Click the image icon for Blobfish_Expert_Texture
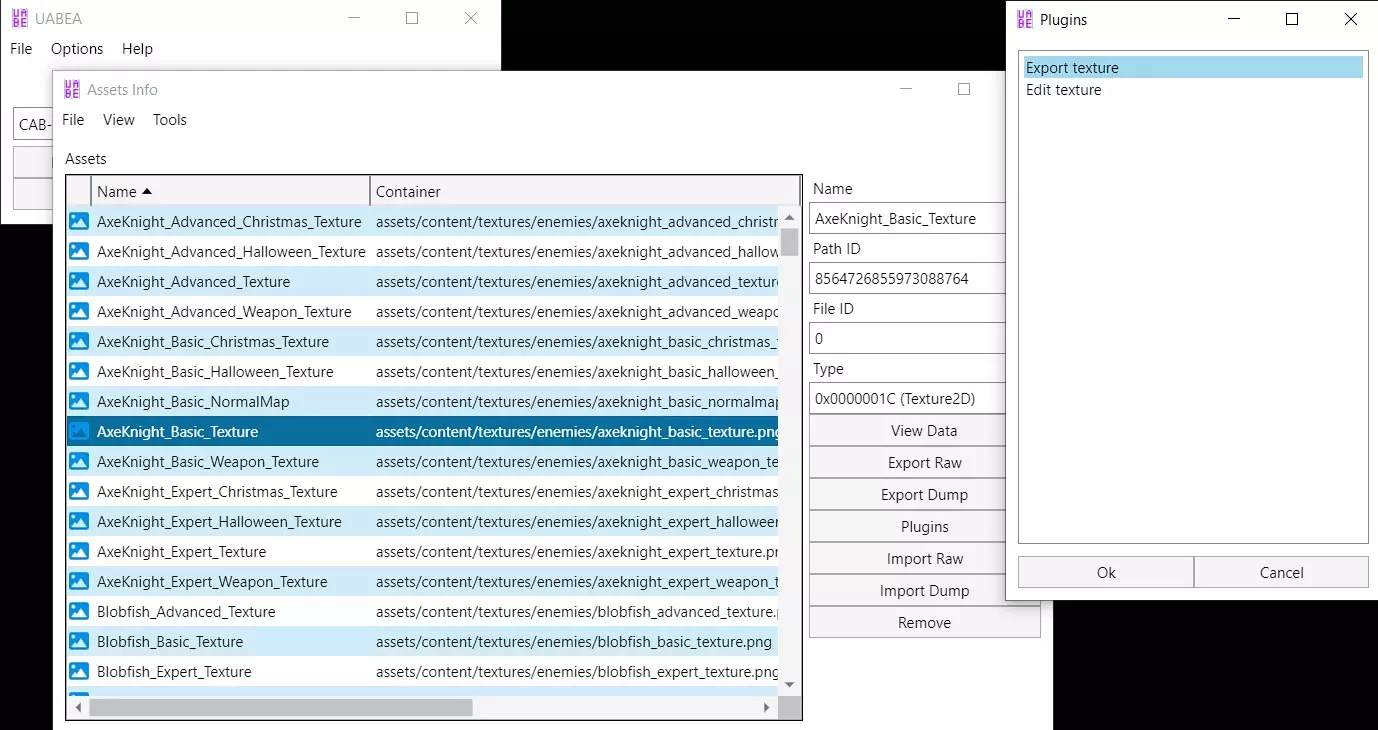Image resolution: width=1378 pixels, height=730 pixels. [x=79, y=672]
